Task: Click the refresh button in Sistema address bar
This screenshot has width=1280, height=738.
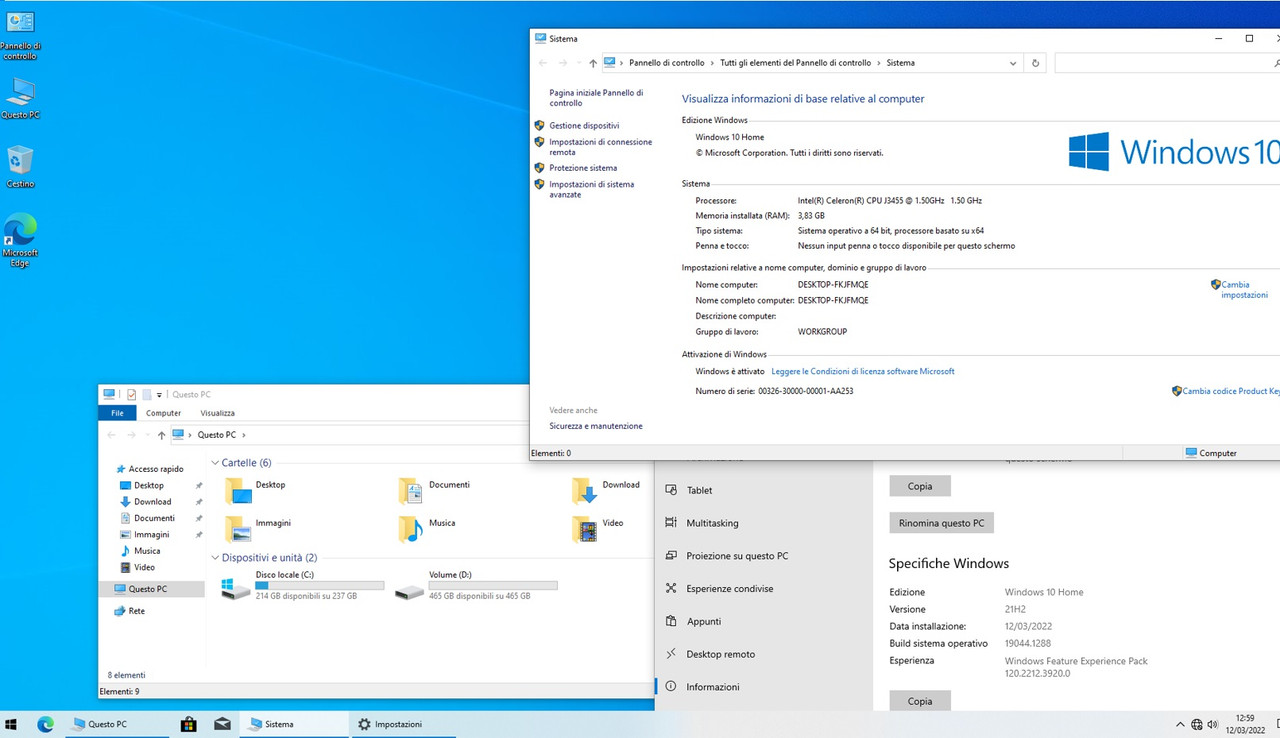Action: [x=1035, y=63]
